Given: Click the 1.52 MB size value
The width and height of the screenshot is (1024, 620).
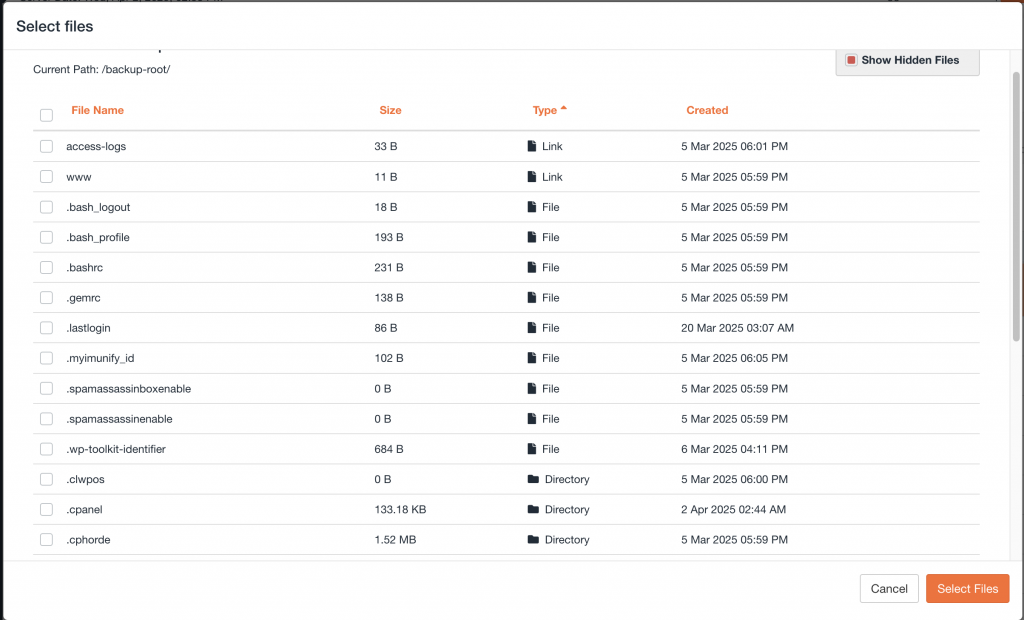Looking at the screenshot, I should (395, 540).
